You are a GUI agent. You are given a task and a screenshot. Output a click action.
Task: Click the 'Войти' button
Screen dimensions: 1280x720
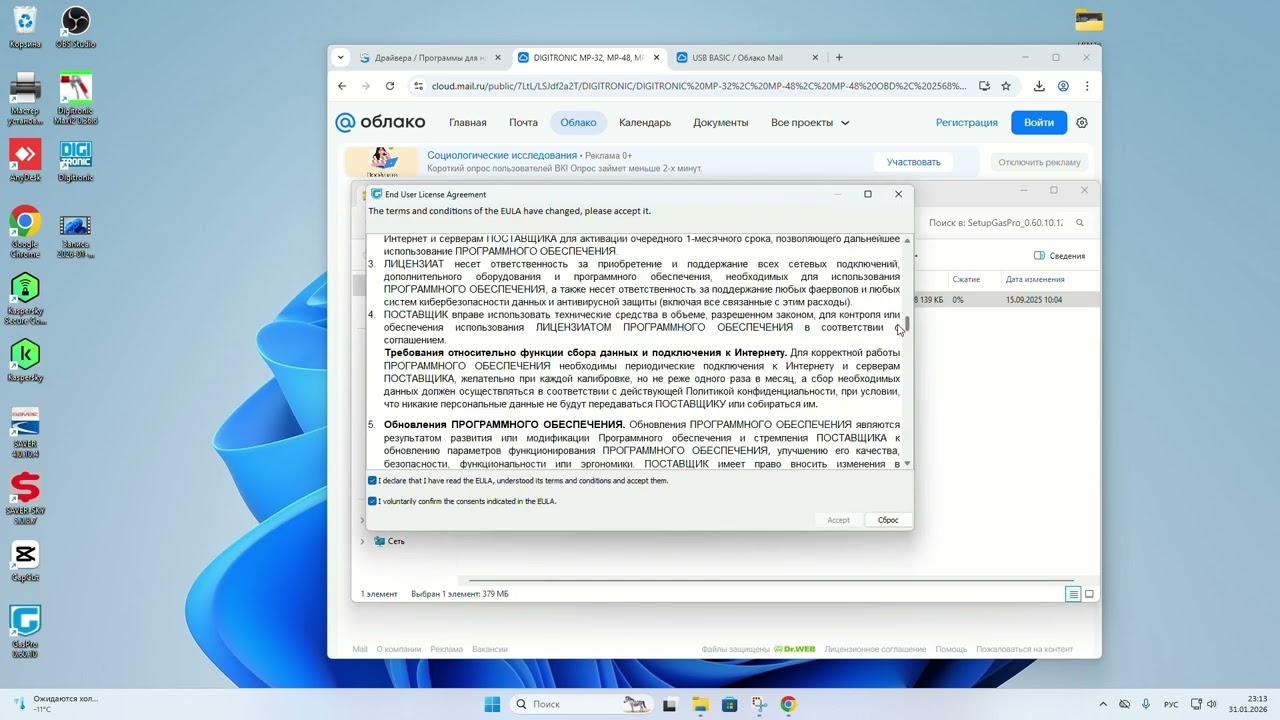pyautogui.click(x=1039, y=123)
